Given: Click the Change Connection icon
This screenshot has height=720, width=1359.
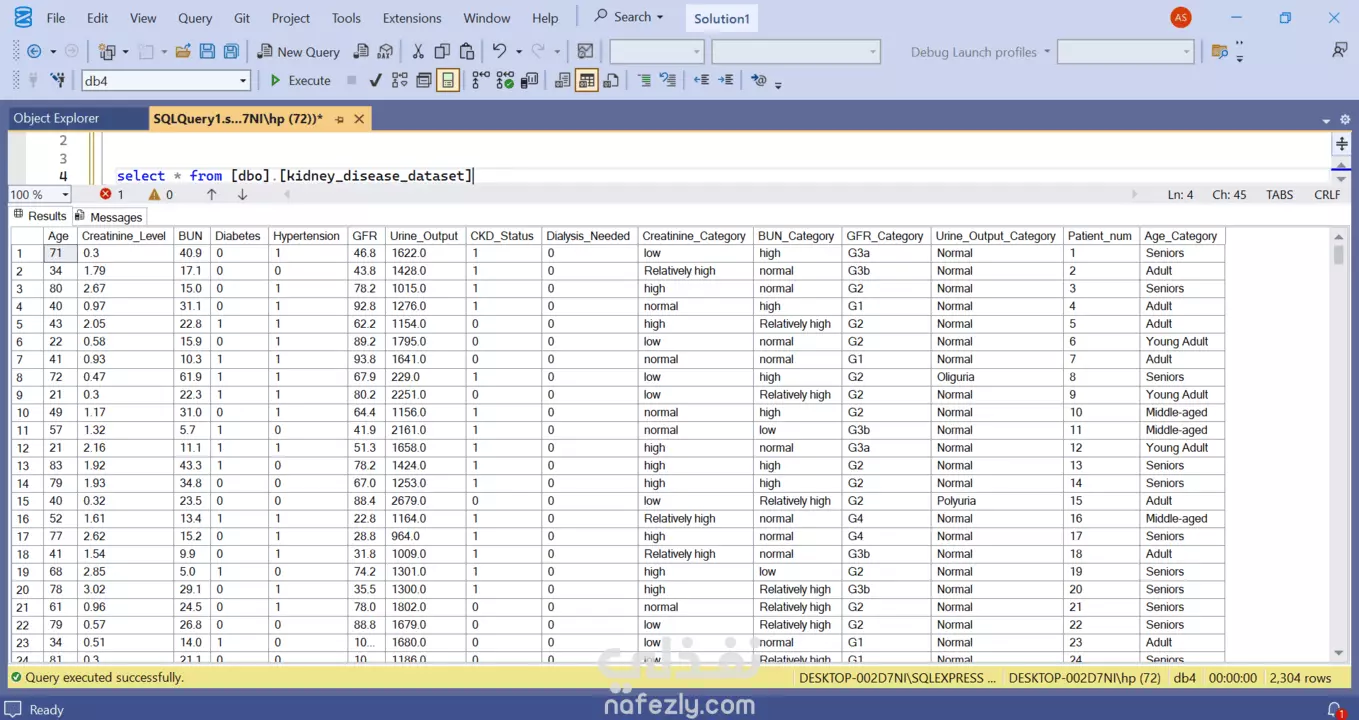Looking at the screenshot, I should 57,81.
